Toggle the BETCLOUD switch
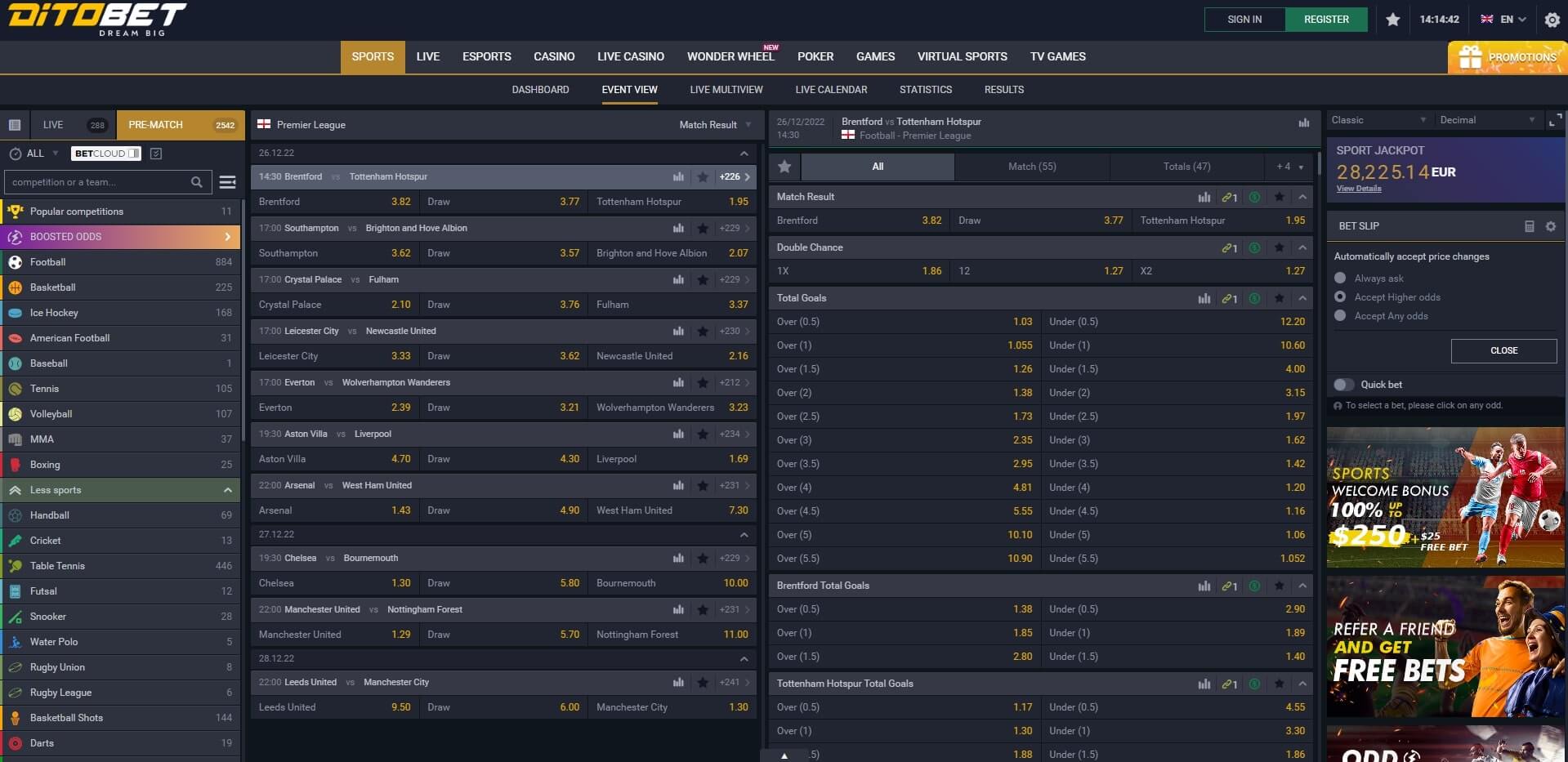The height and width of the screenshot is (762, 1568). [x=133, y=154]
